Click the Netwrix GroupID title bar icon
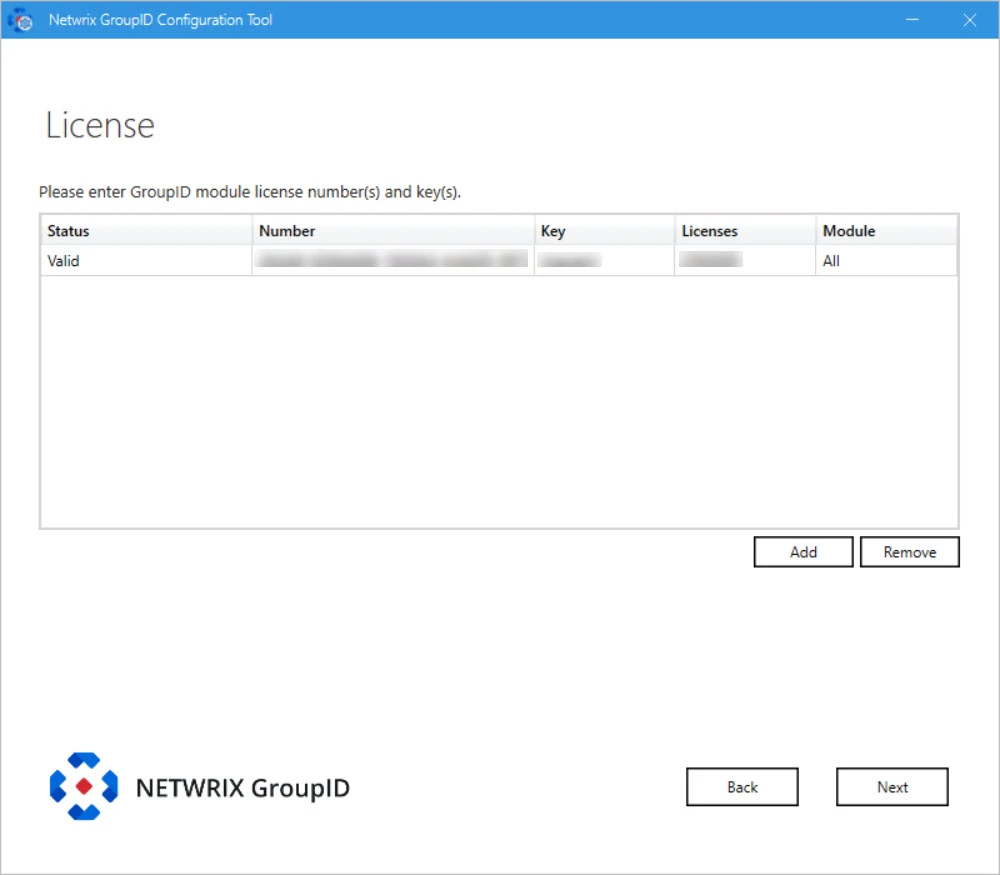Screen dimensions: 1000x875 (20, 20)
